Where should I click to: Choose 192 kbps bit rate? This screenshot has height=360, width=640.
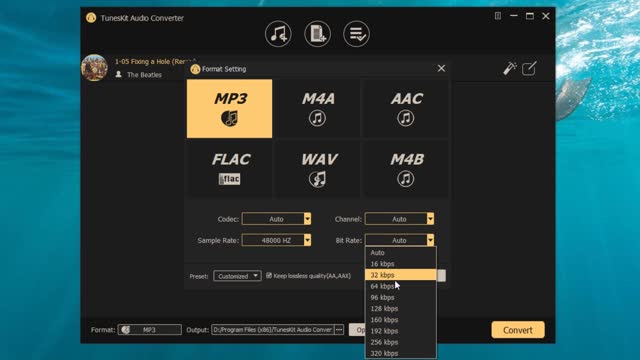click(400, 331)
